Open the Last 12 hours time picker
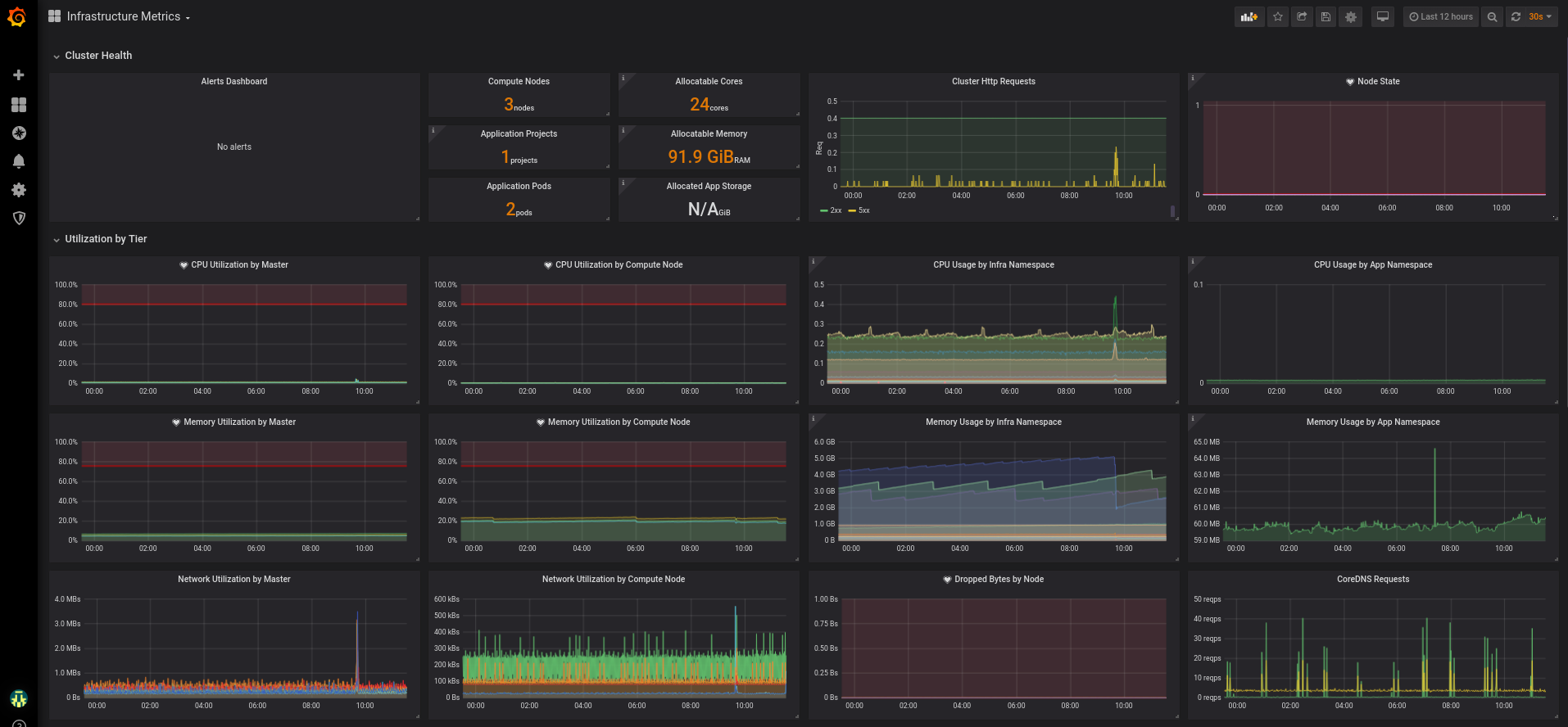Image resolution: width=1568 pixels, height=727 pixels. coord(1441,16)
